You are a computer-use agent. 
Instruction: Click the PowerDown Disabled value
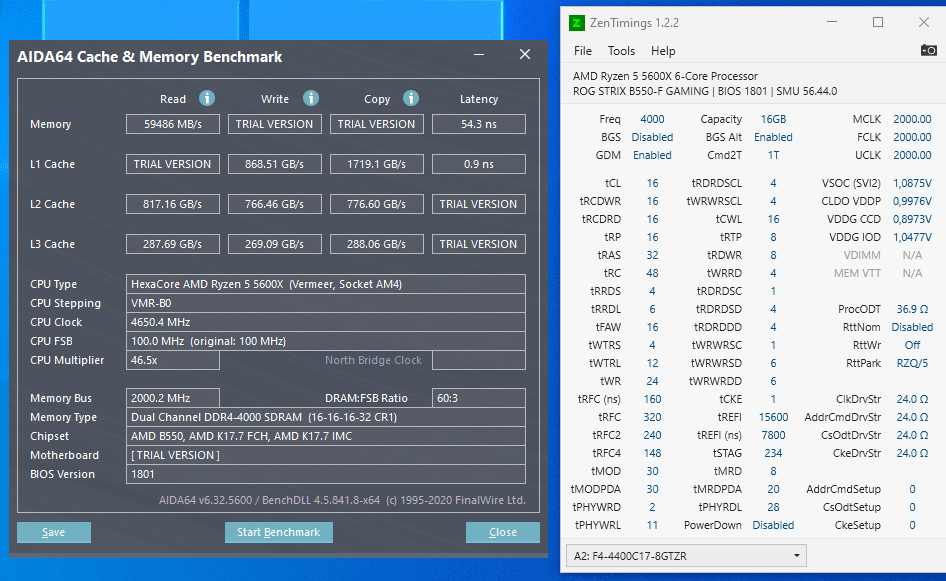point(773,525)
